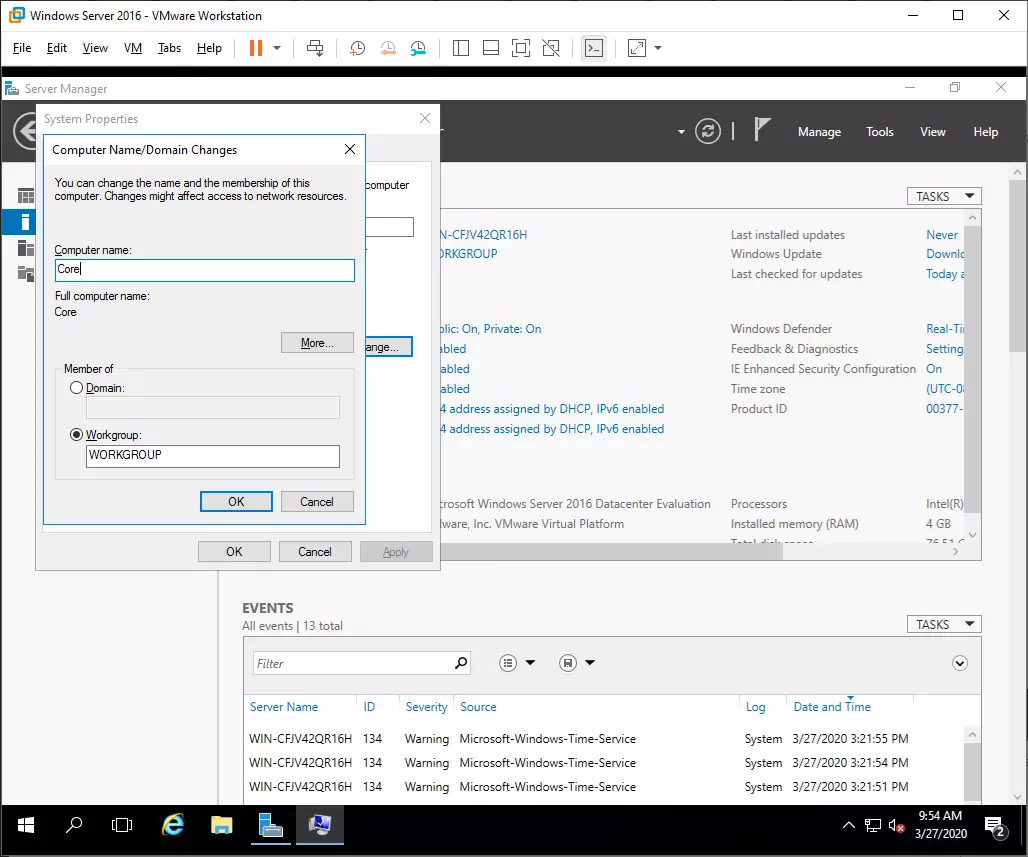Screen dimensions: 1028x857
Task: Click the Events Filter search box
Action: (x=353, y=663)
